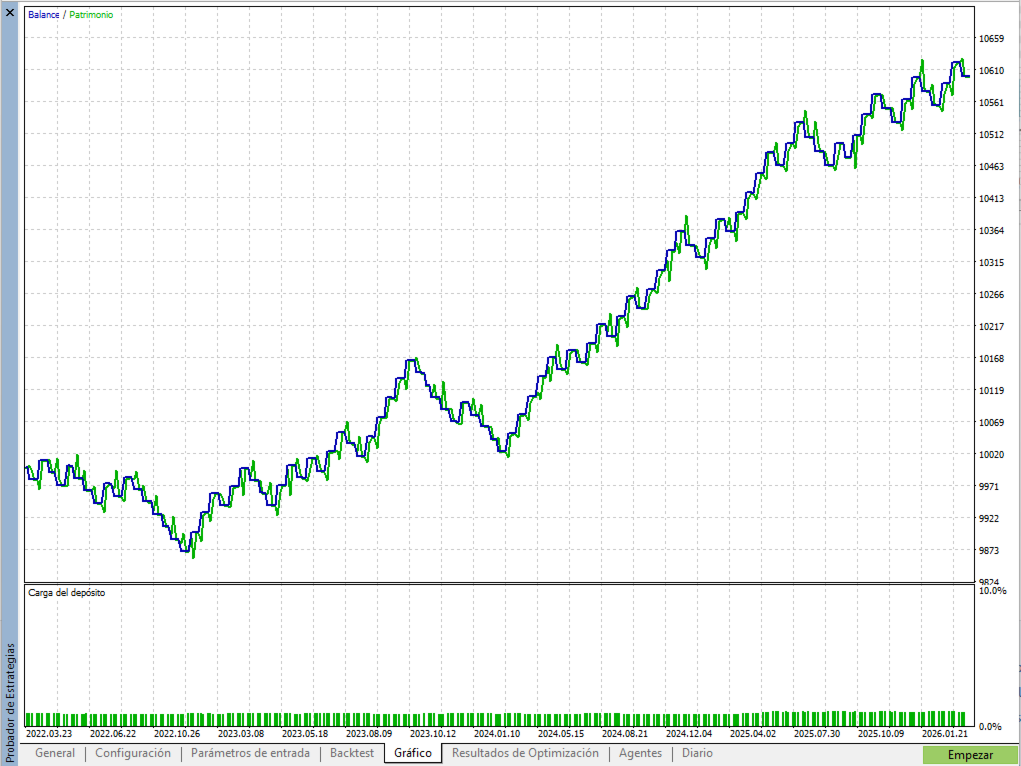
Task: Click the 10119 axis value
Action: coord(991,390)
